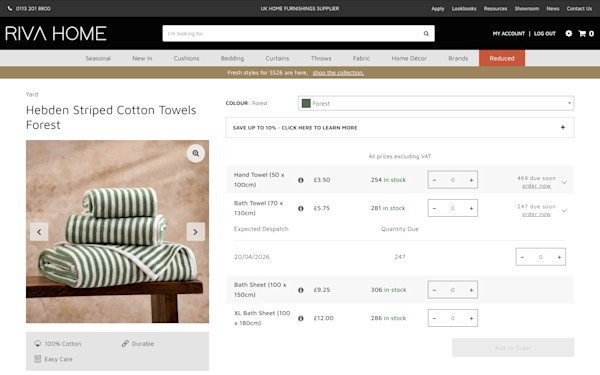Visit the Showroom link
Image resolution: width=600 pixels, height=375 pixels.
527,8
